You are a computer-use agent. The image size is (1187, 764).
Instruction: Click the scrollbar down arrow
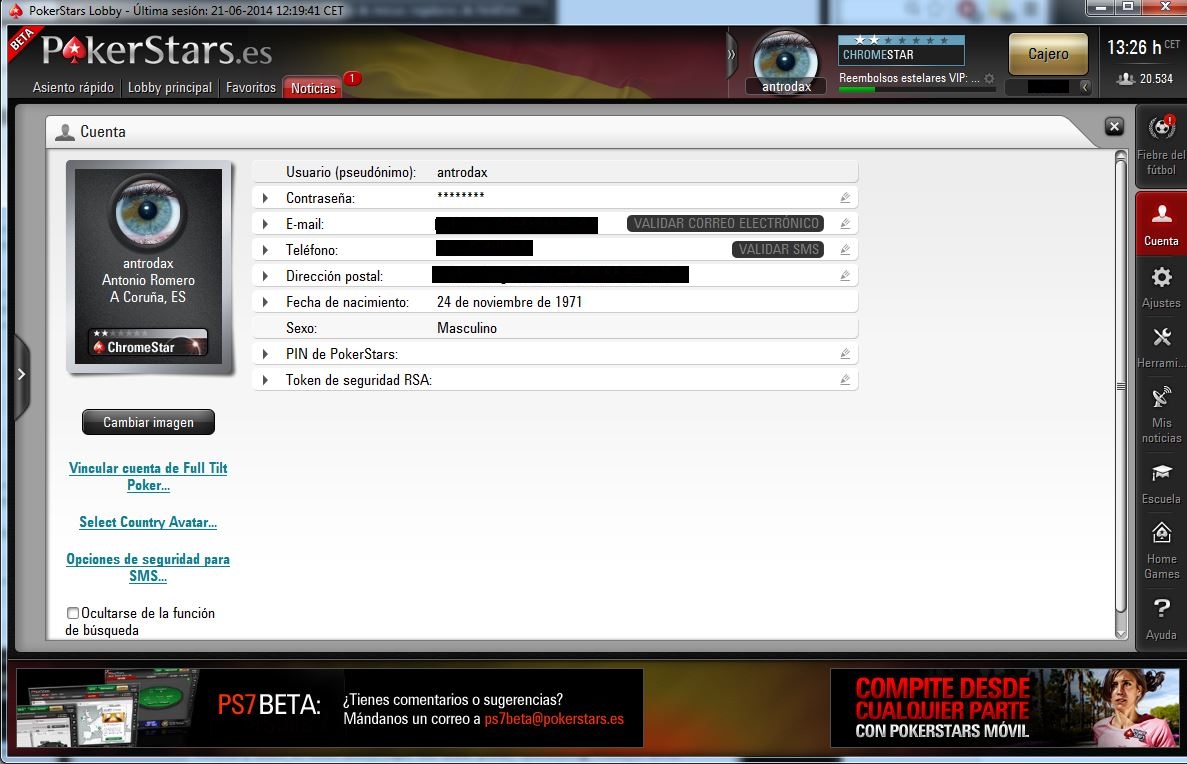tap(1121, 635)
